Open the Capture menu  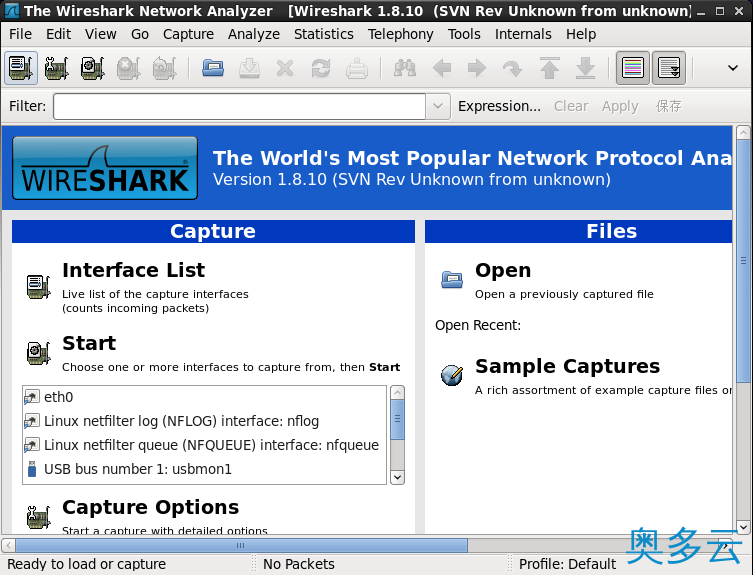(188, 34)
